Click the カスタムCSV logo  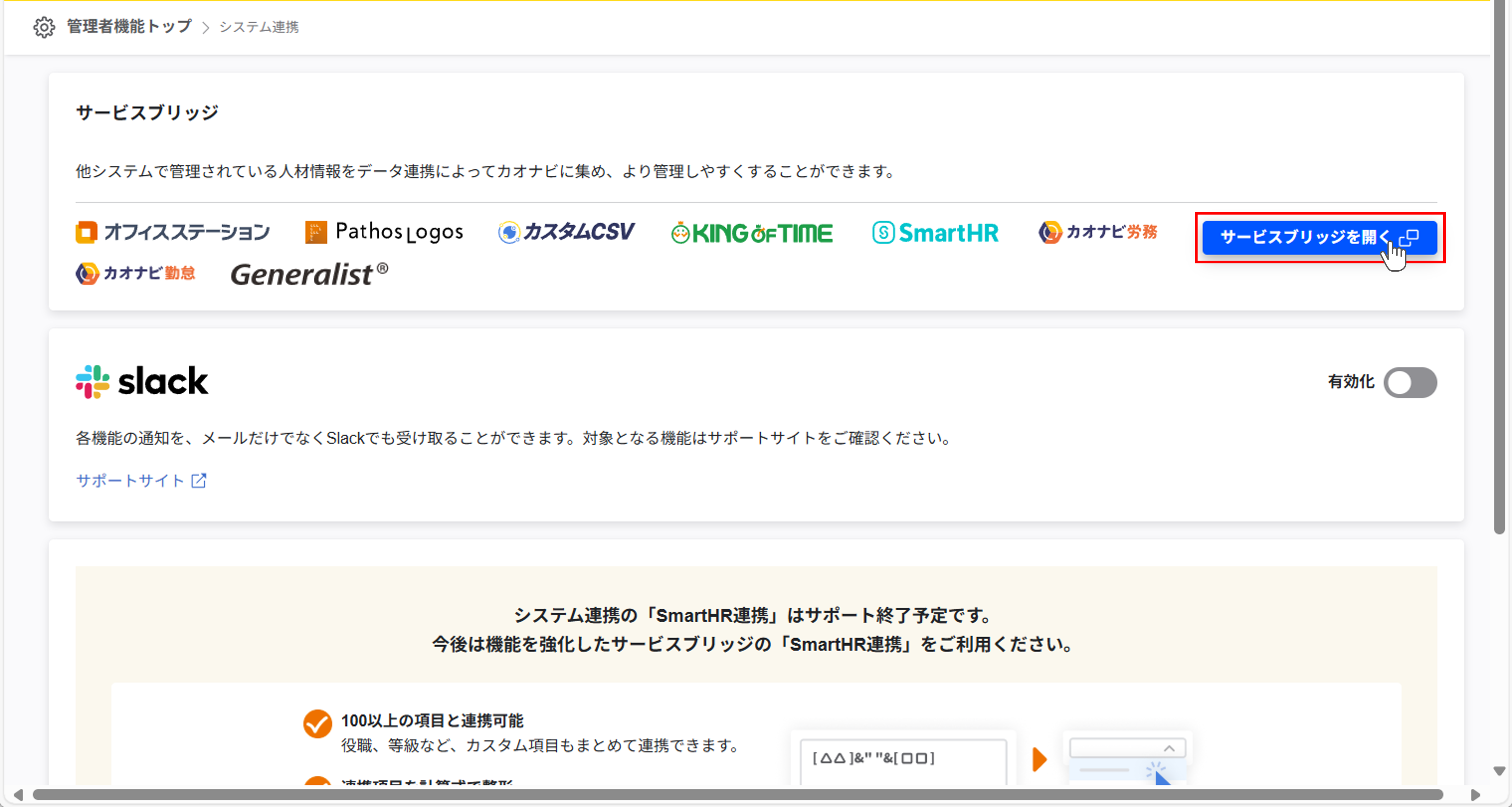click(x=566, y=232)
